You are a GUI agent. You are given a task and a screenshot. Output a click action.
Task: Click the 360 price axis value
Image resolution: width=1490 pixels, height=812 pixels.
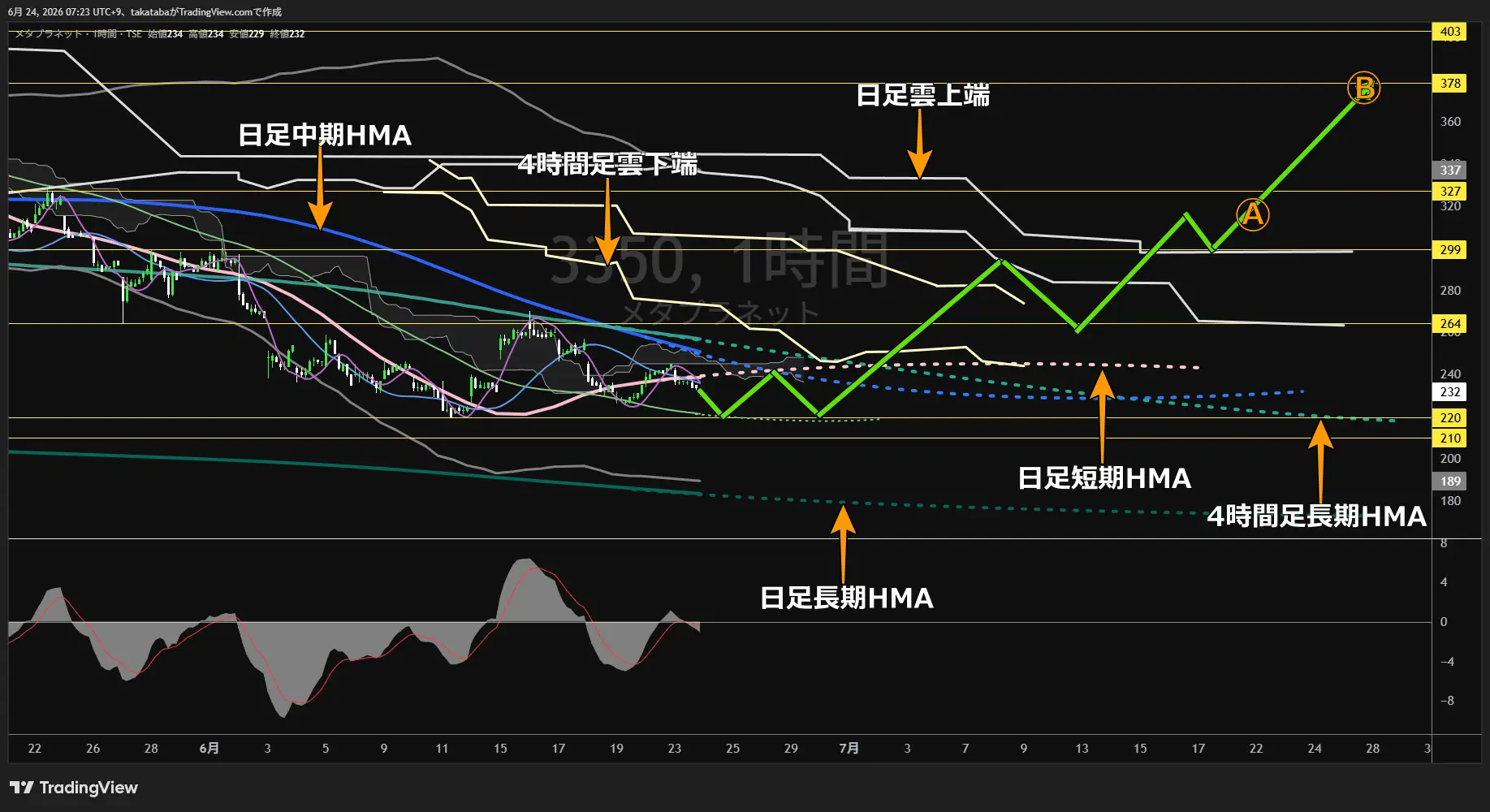click(1450, 122)
